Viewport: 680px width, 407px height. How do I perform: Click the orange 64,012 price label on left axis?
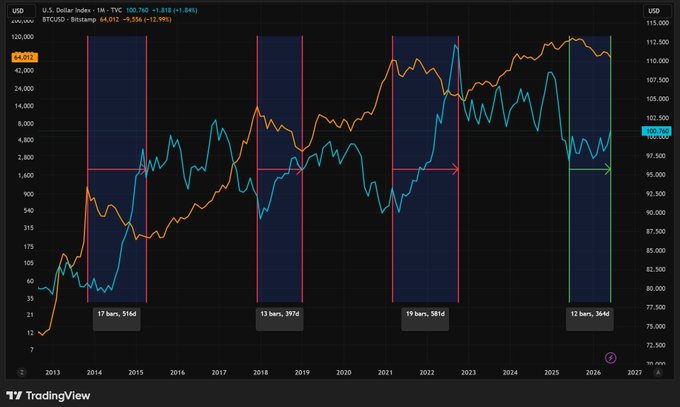click(x=24, y=57)
